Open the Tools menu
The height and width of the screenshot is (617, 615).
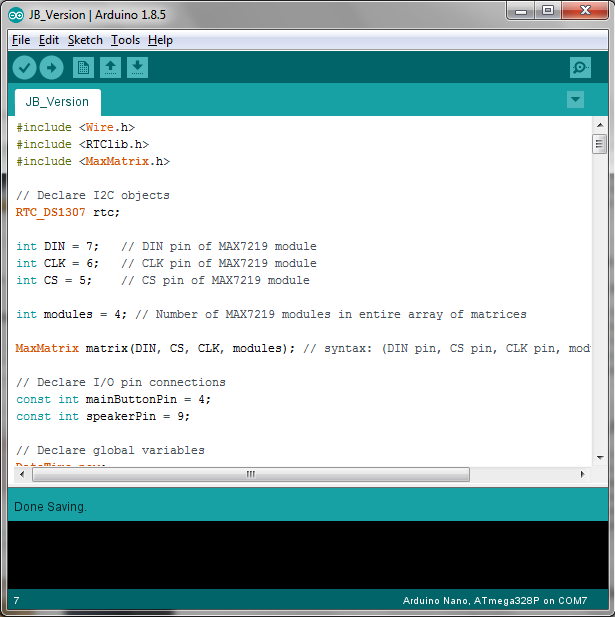point(125,40)
